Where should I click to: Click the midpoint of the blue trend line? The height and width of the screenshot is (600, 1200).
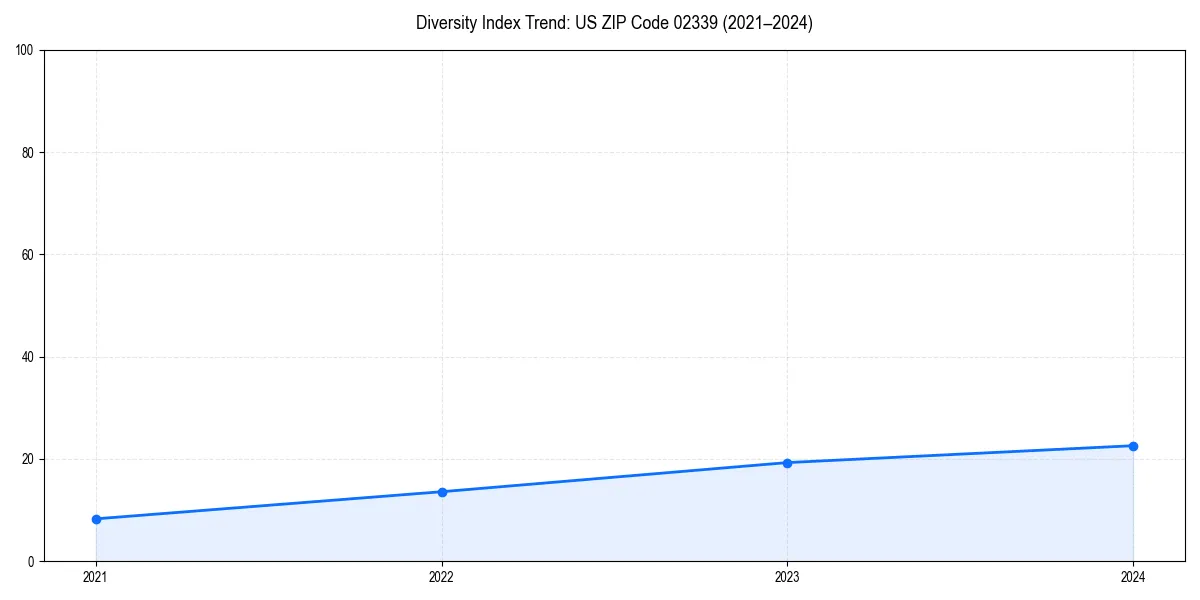(x=614, y=477)
